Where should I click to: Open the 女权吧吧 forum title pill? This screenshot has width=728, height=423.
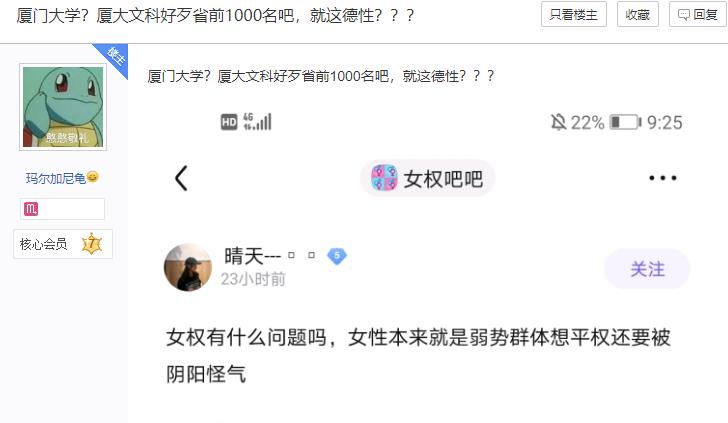427,178
